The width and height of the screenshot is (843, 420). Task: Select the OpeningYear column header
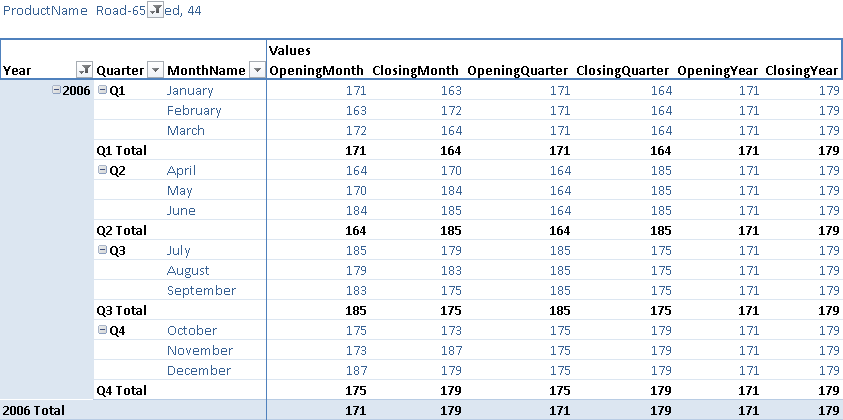718,70
